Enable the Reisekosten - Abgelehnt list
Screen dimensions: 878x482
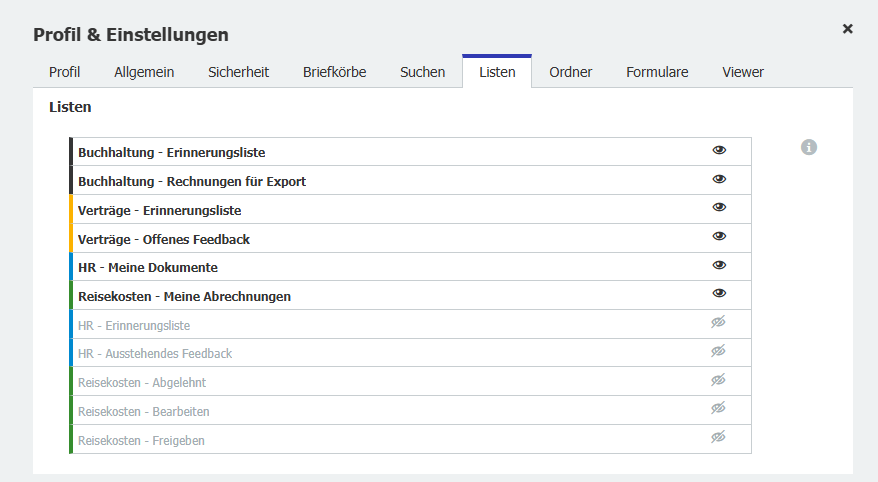719,380
